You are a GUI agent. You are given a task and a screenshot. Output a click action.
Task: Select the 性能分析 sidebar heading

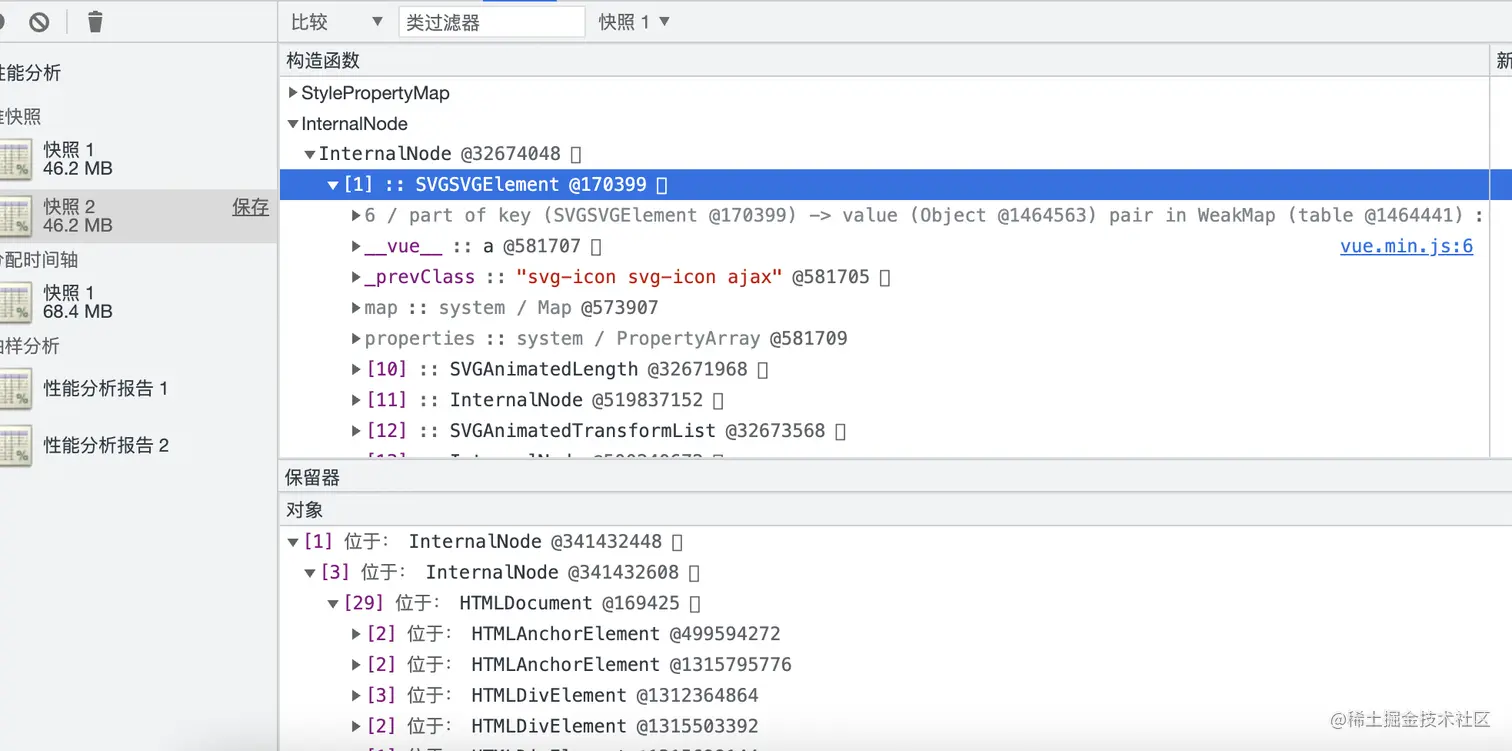pos(30,73)
